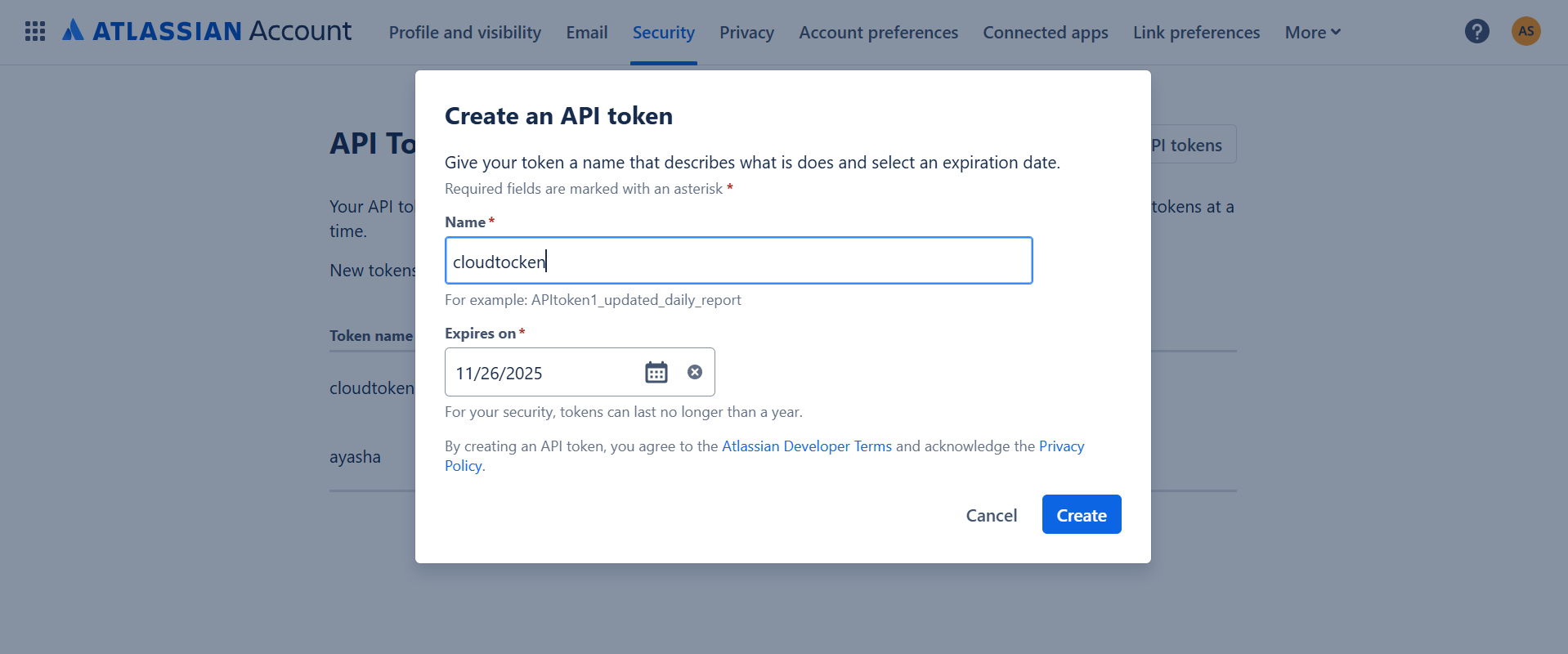Open the Privacy tab
1568x654 pixels.
click(746, 33)
